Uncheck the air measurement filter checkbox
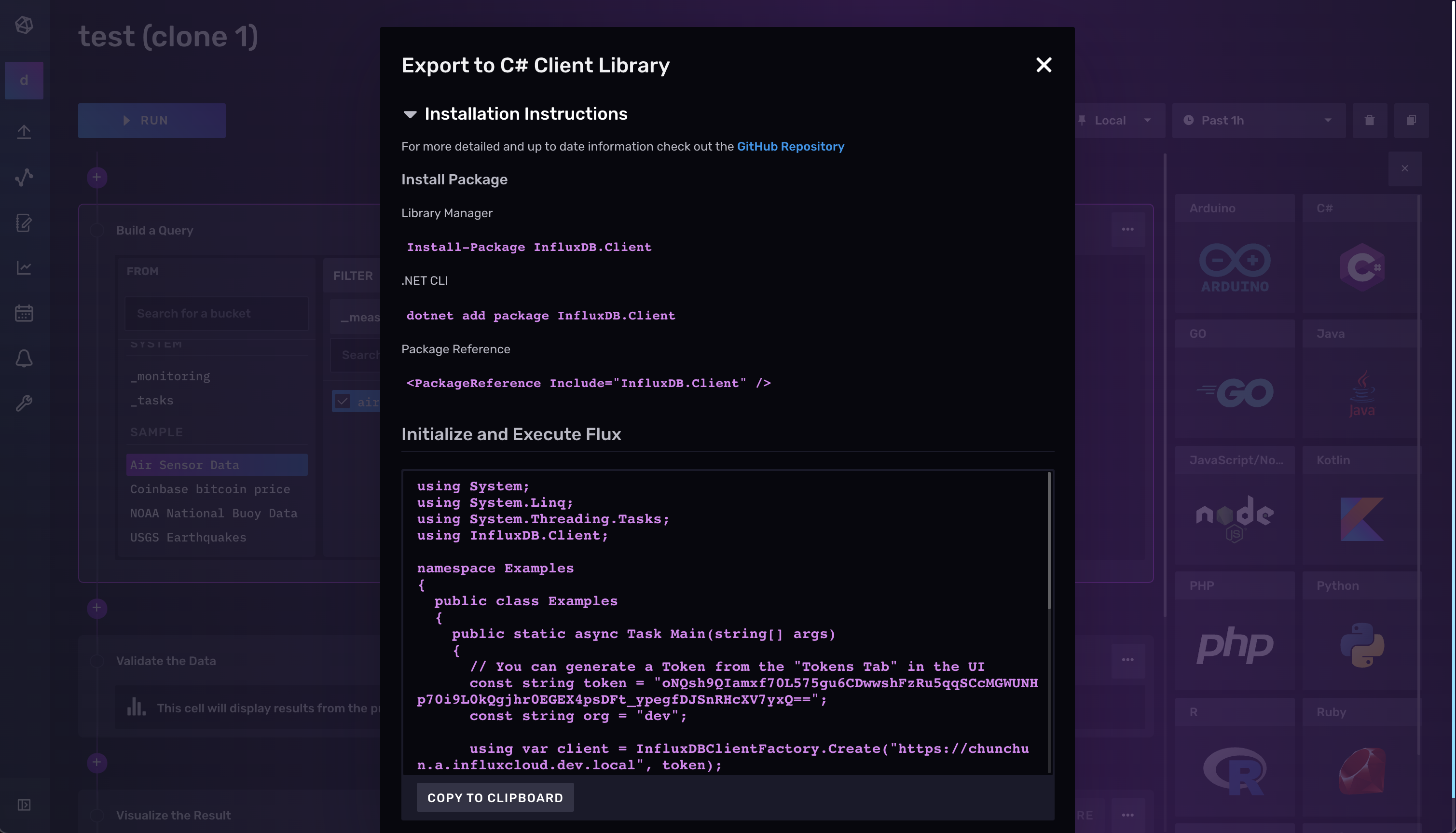The height and width of the screenshot is (833, 1456). click(343, 401)
